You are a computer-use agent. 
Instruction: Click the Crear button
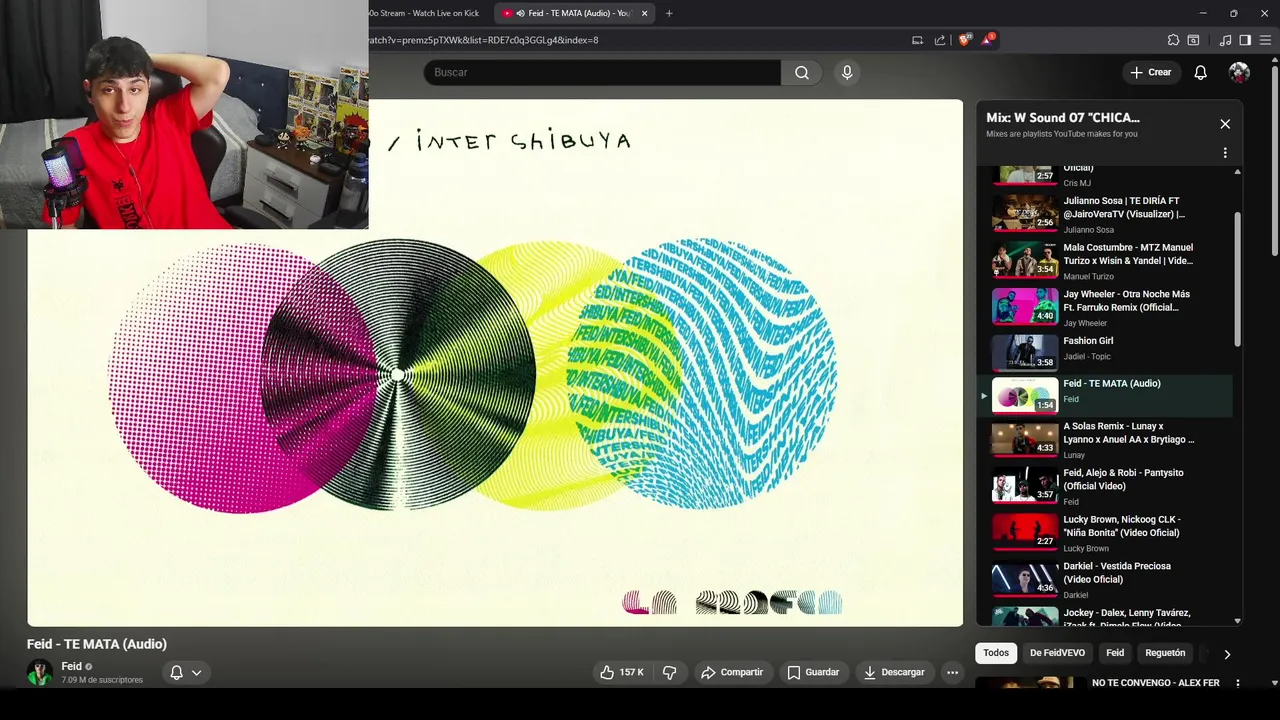point(1151,72)
